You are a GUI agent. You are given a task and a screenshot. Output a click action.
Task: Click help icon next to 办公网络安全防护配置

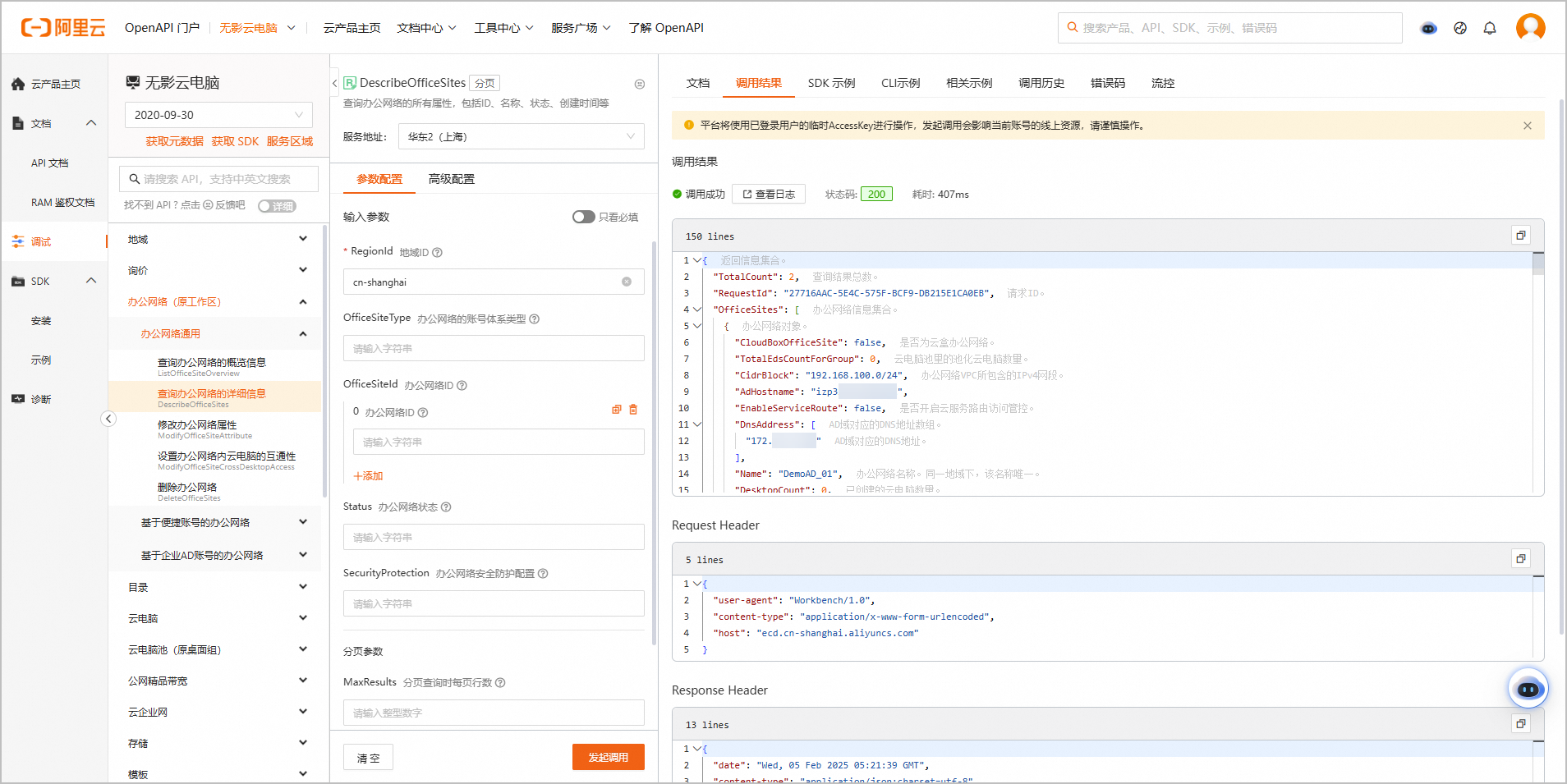pyautogui.click(x=543, y=573)
